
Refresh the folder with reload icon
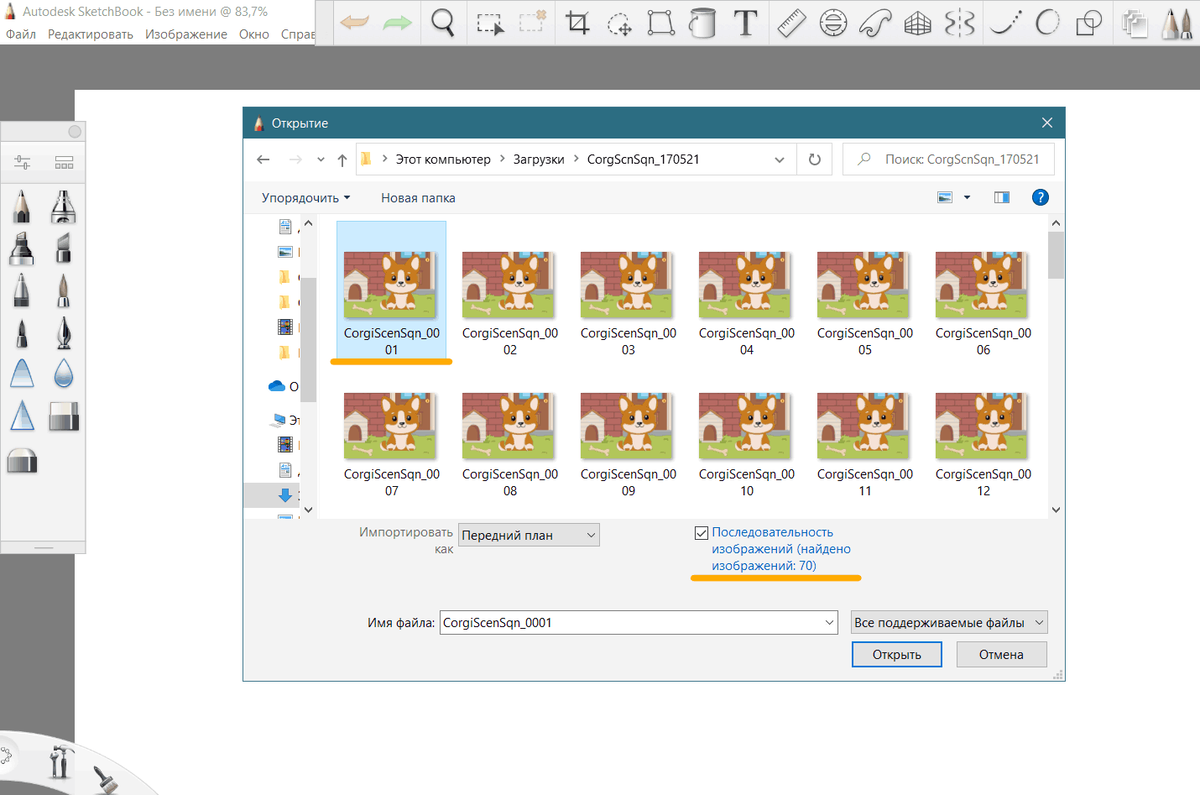coord(815,159)
